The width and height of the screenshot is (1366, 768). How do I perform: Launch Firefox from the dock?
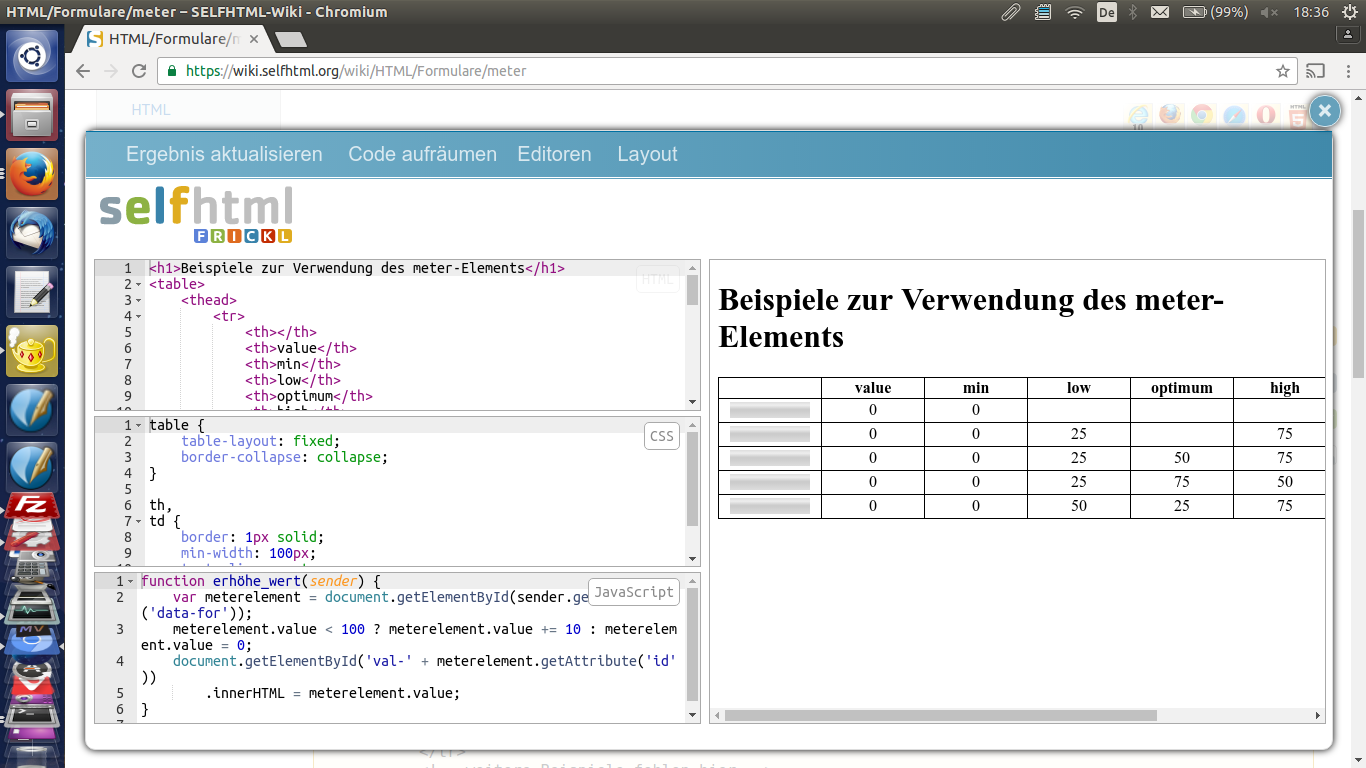click(33, 175)
